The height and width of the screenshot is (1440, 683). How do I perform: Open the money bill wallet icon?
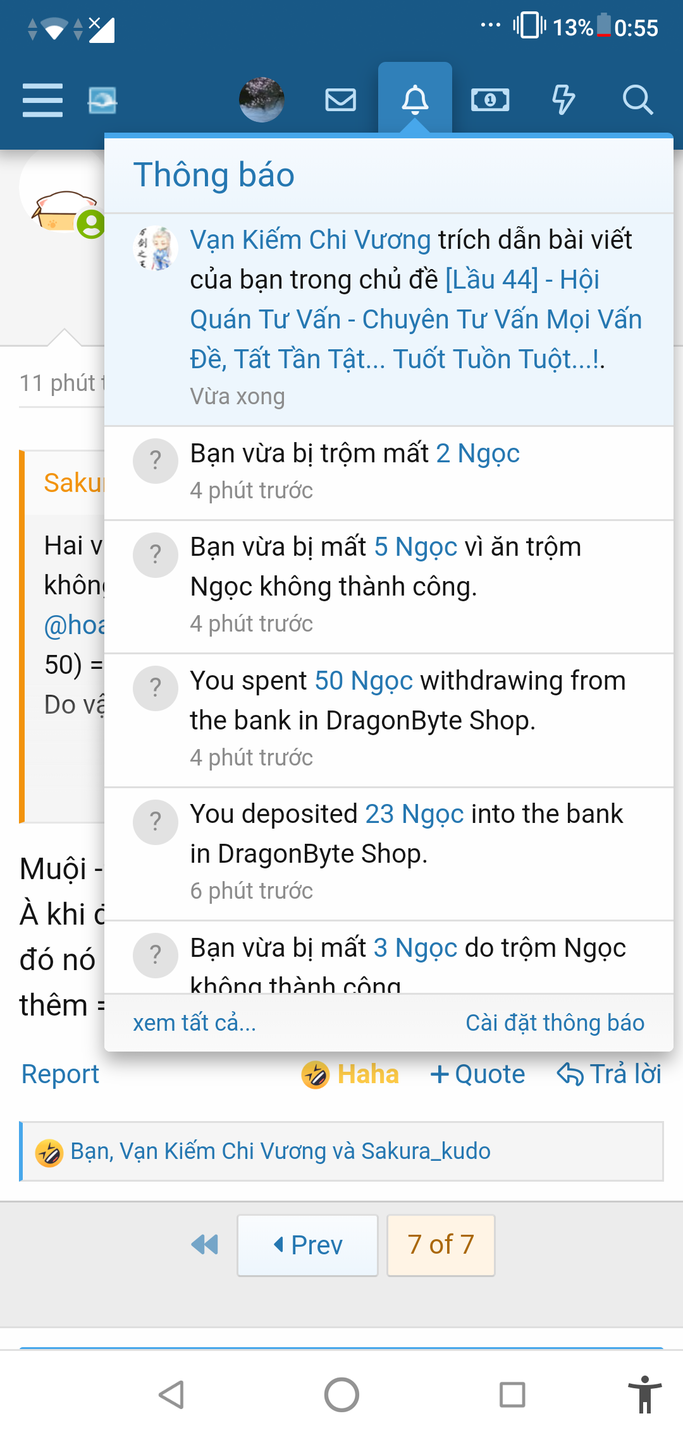[490, 100]
